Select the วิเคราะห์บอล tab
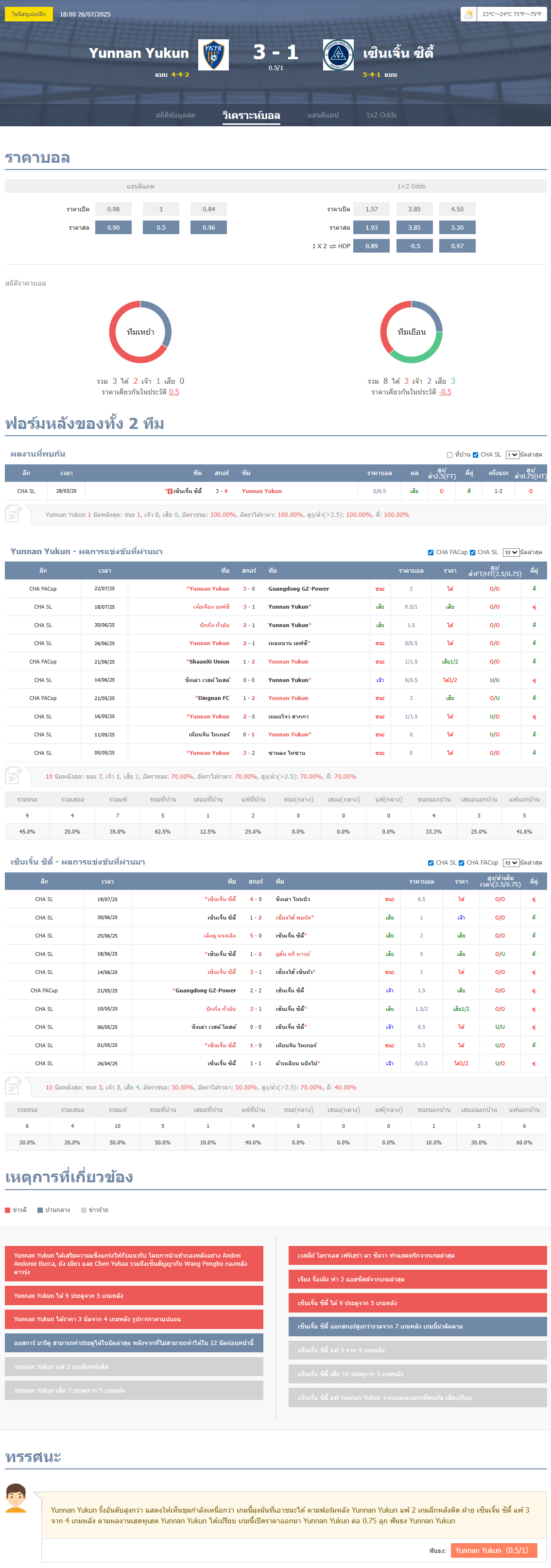 252,115
